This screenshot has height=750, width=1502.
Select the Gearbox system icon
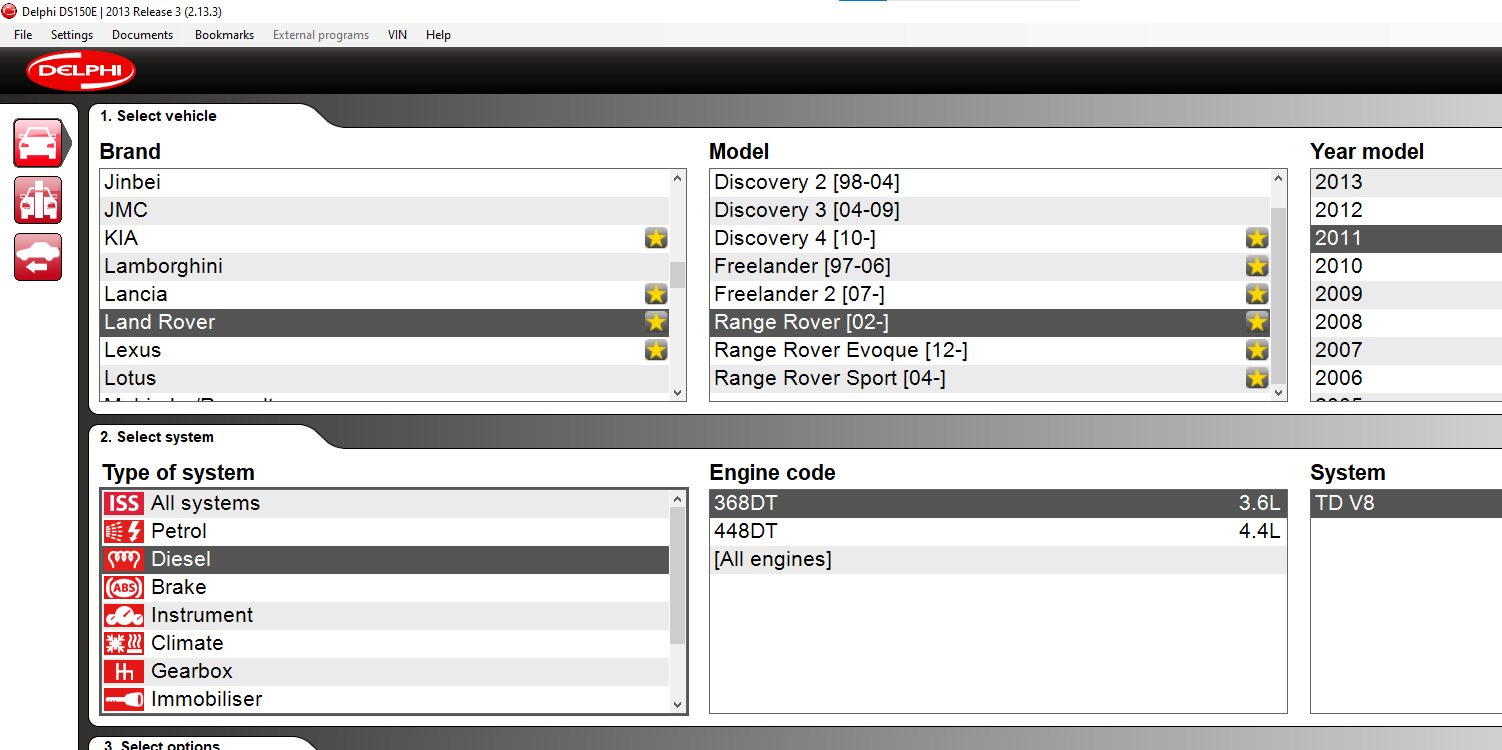pos(124,671)
